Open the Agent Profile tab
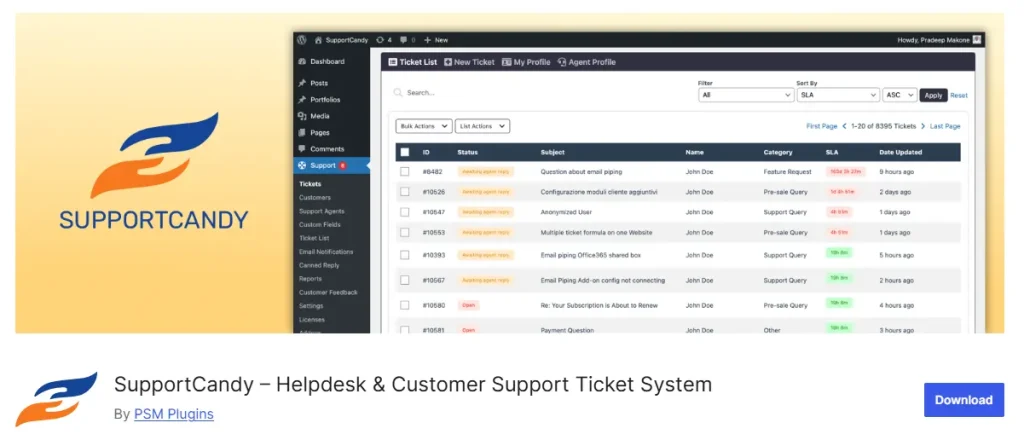The width and height of the screenshot is (1024, 440). [x=586, y=62]
